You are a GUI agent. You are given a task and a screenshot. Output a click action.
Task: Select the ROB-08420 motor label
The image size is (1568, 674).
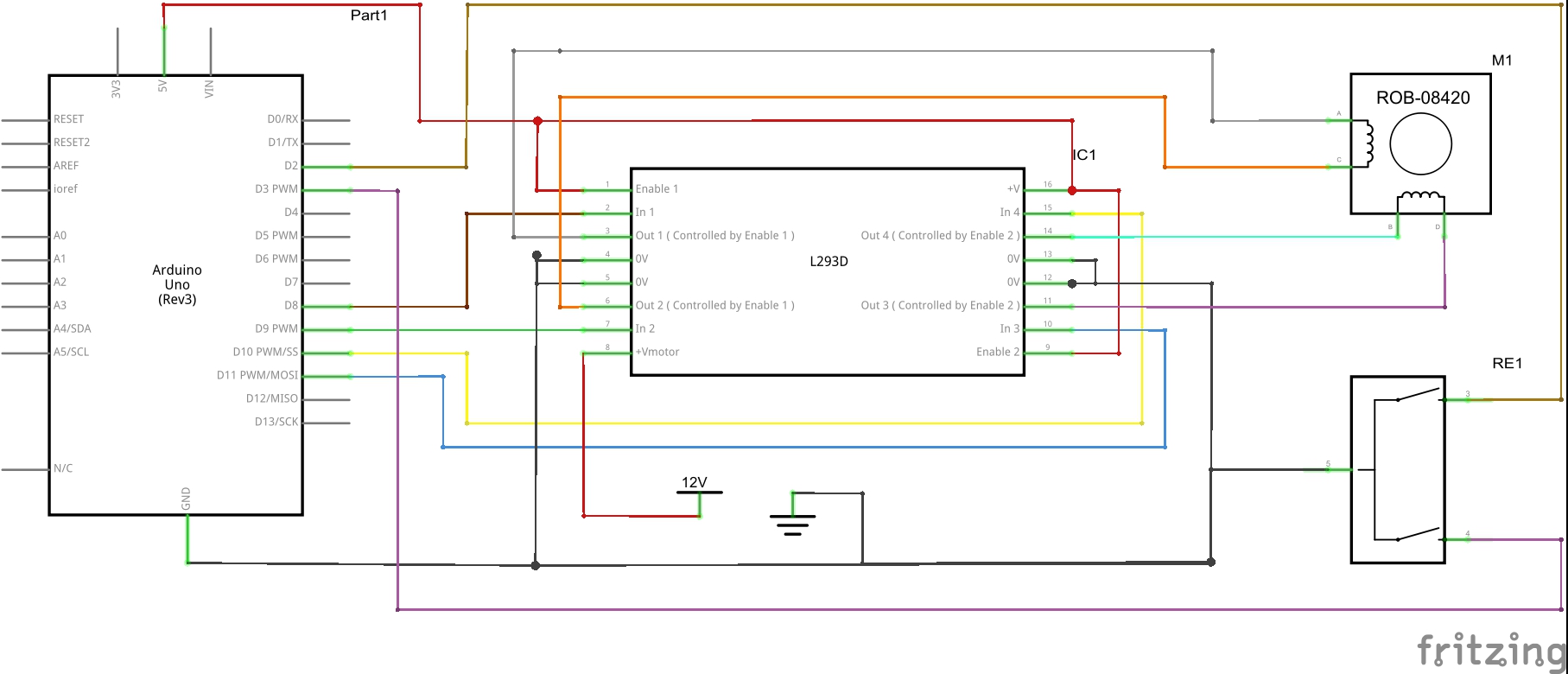tap(1423, 98)
